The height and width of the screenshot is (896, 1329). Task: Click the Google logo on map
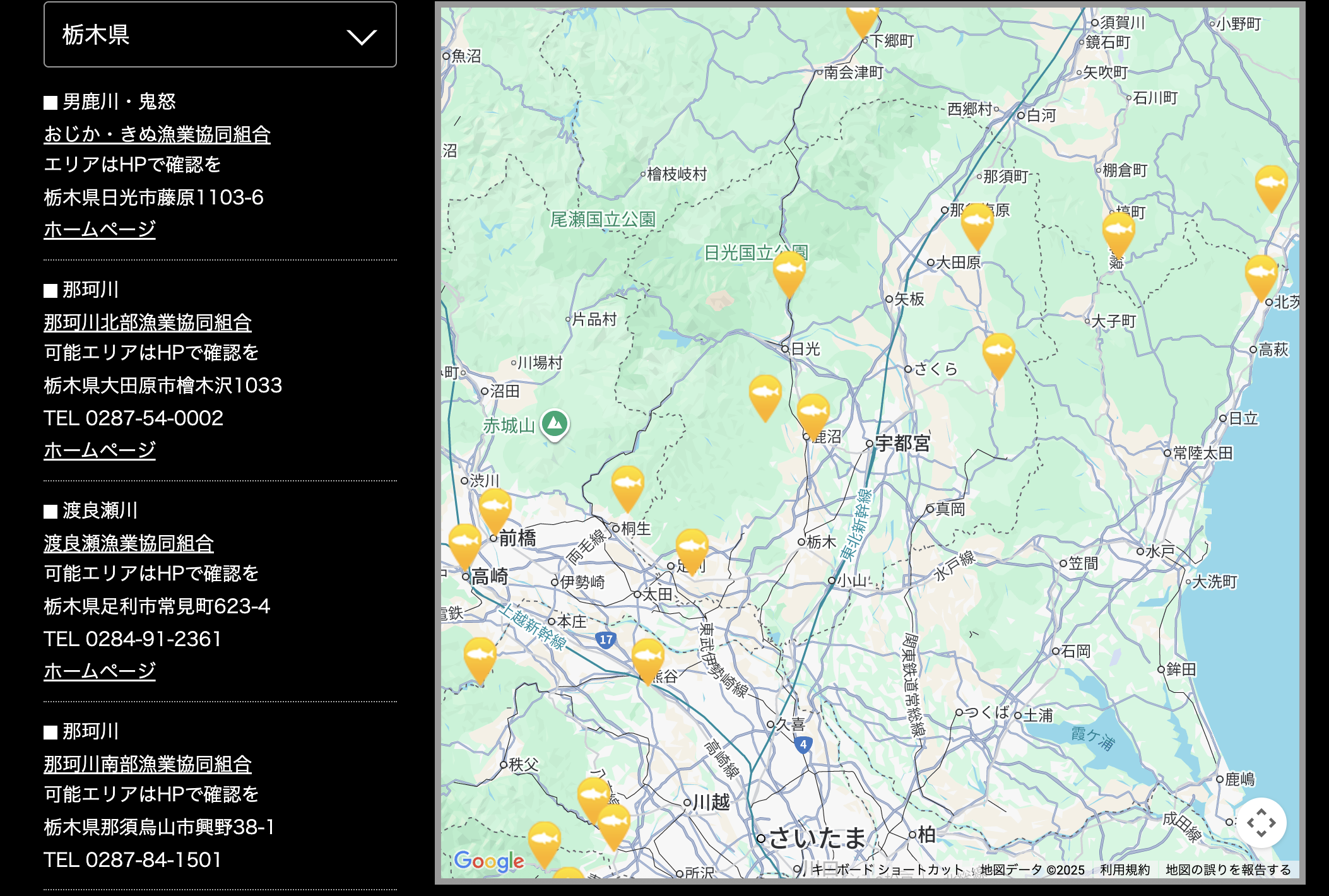pyautogui.click(x=489, y=861)
